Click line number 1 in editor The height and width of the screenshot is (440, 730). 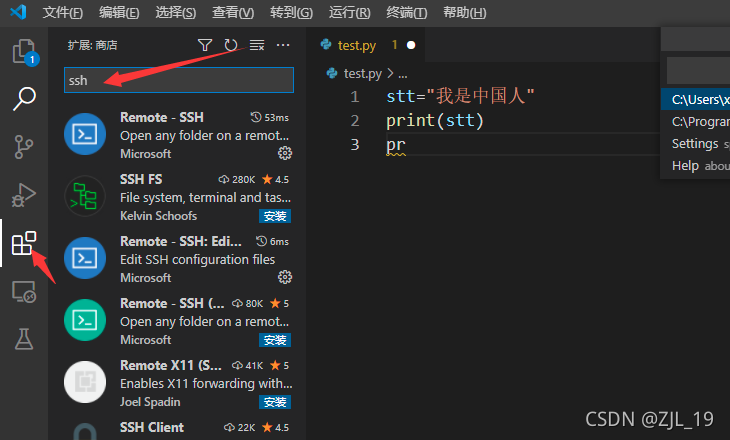point(355,96)
